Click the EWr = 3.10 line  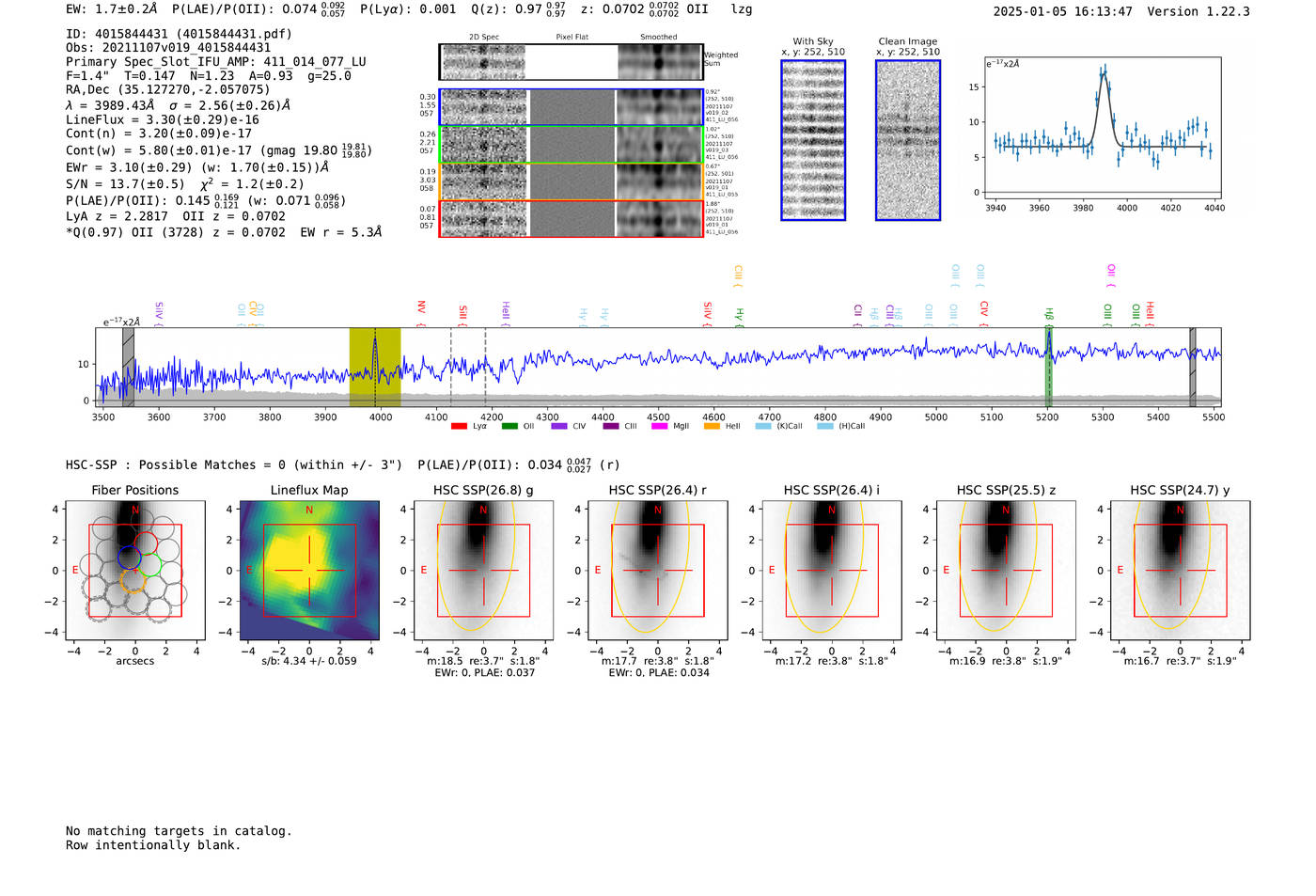click(x=197, y=167)
